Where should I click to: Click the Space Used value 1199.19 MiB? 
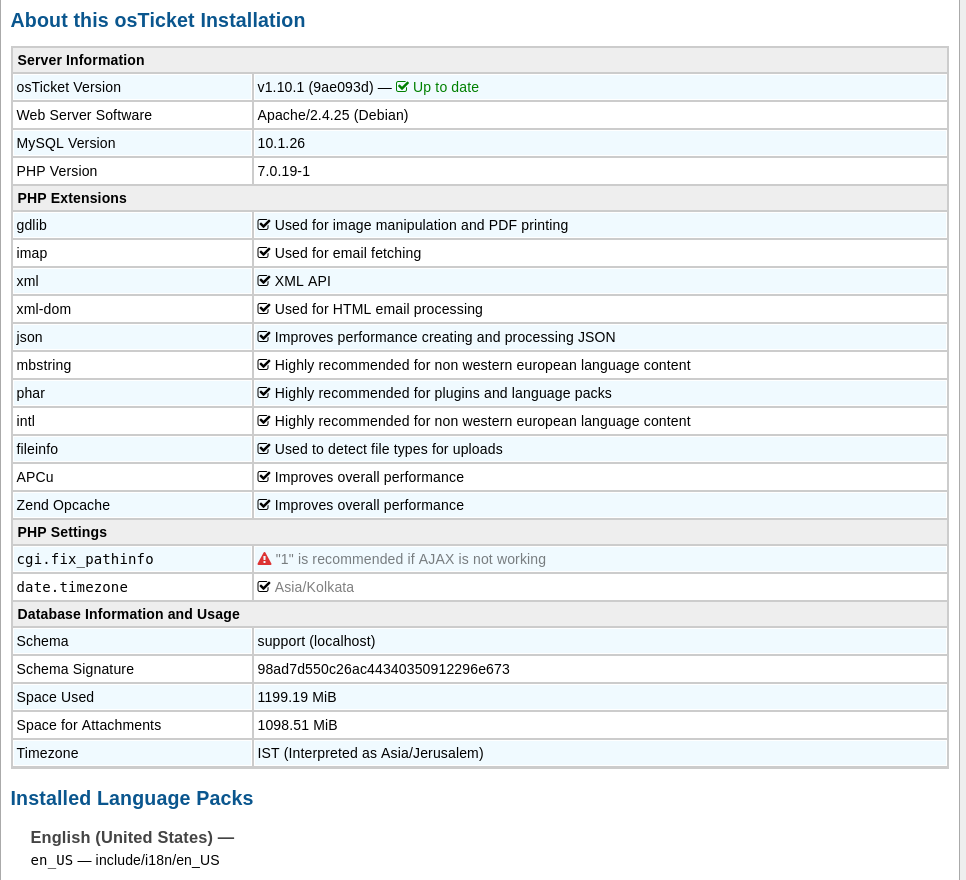pyautogui.click(x=296, y=696)
